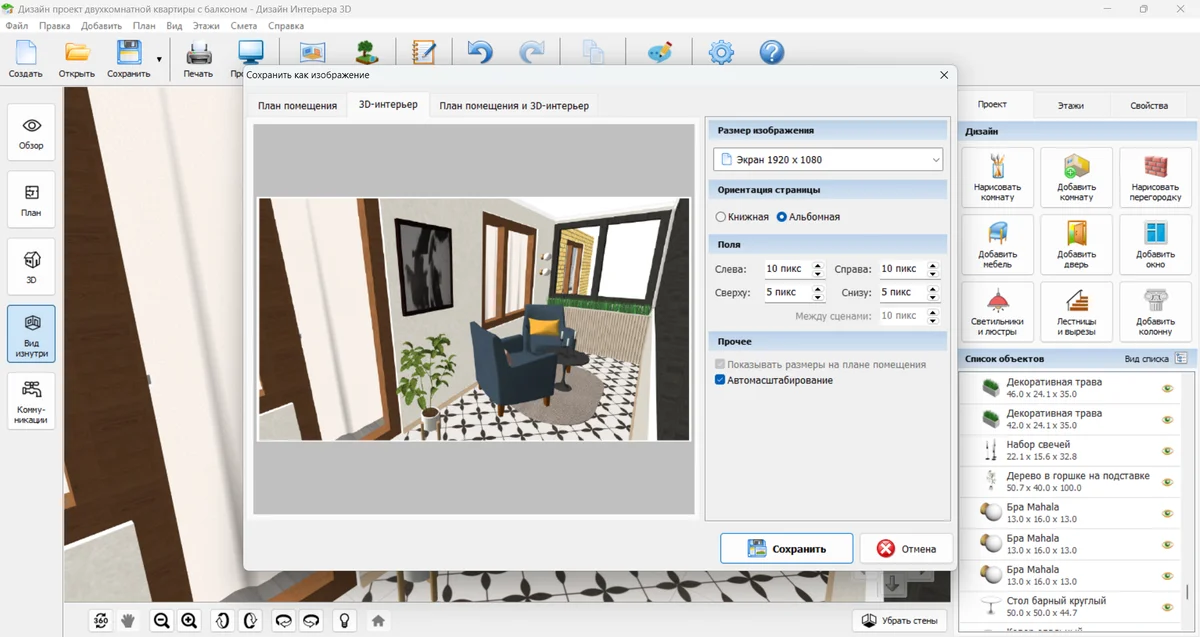Open the Файл menu
This screenshot has height=637, width=1200.
click(16, 25)
